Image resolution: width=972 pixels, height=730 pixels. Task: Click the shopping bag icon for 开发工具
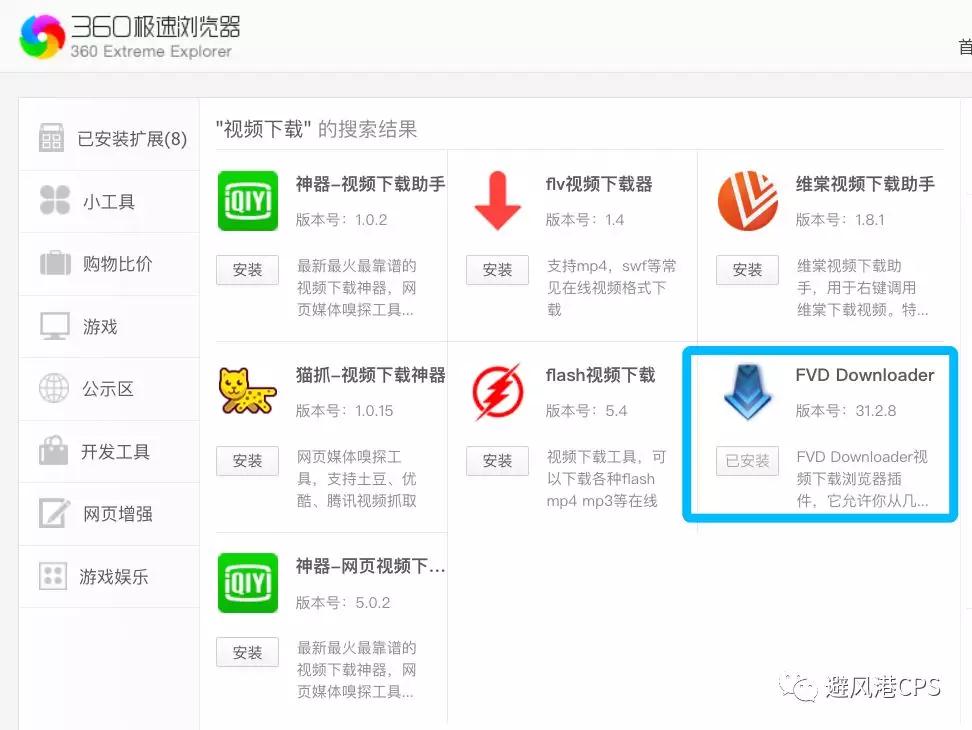(53, 451)
